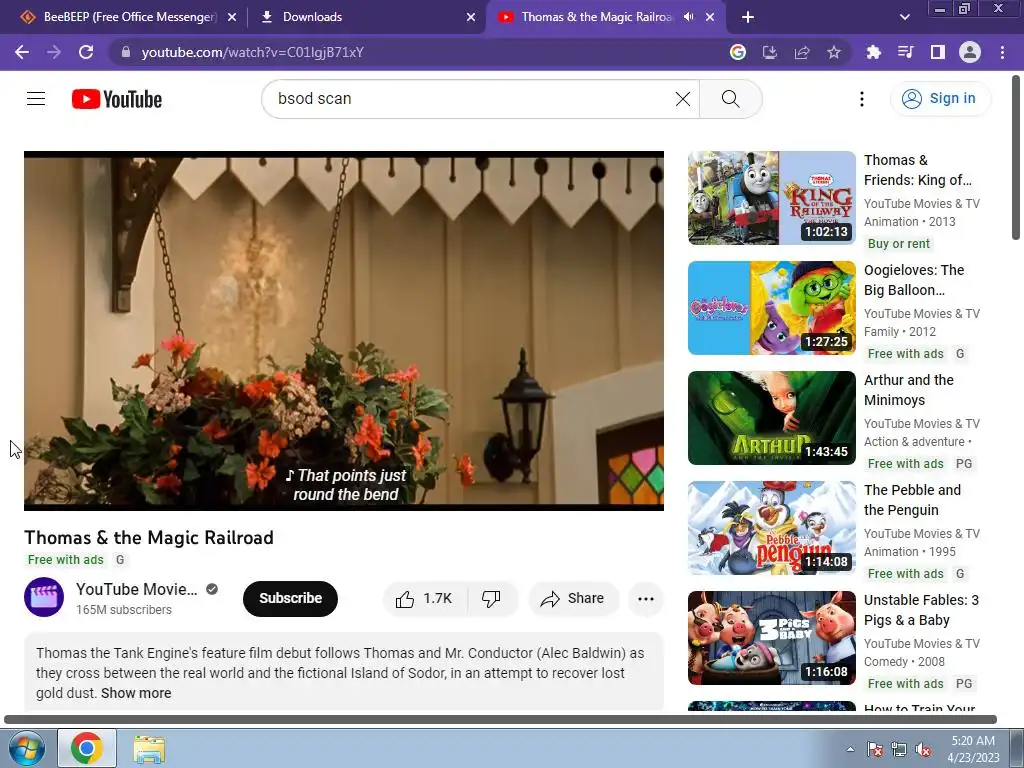Open The Pebble and the Penguin title
1024x768 pixels.
[x=912, y=500]
